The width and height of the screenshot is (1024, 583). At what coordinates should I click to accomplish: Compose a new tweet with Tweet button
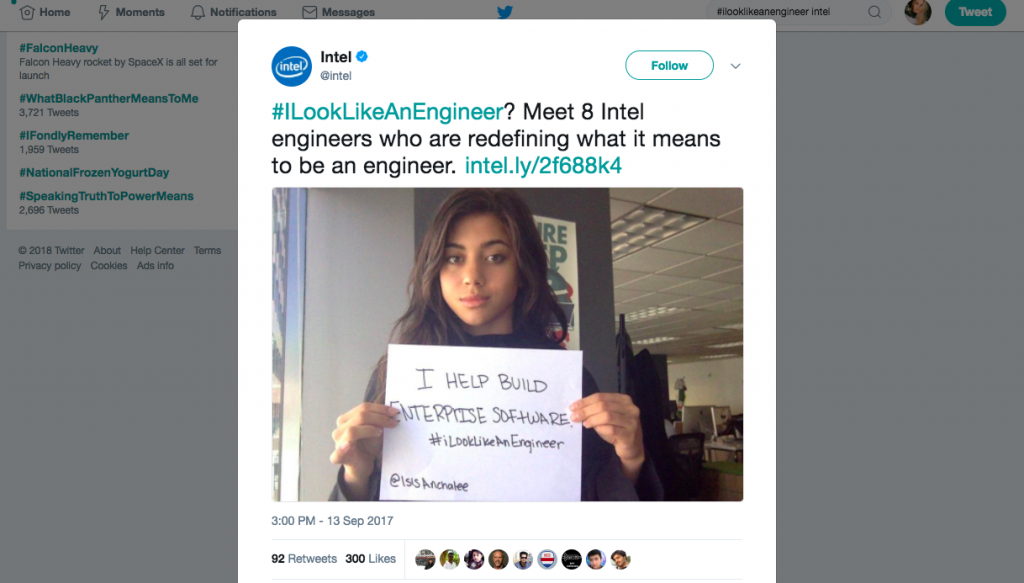pyautogui.click(x=975, y=12)
